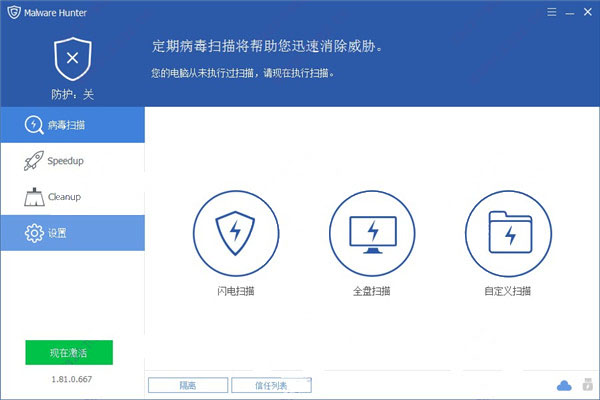This screenshot has width=600, height=400.
Task: Click the magnifier lightning scan icon
Action: 34,125
